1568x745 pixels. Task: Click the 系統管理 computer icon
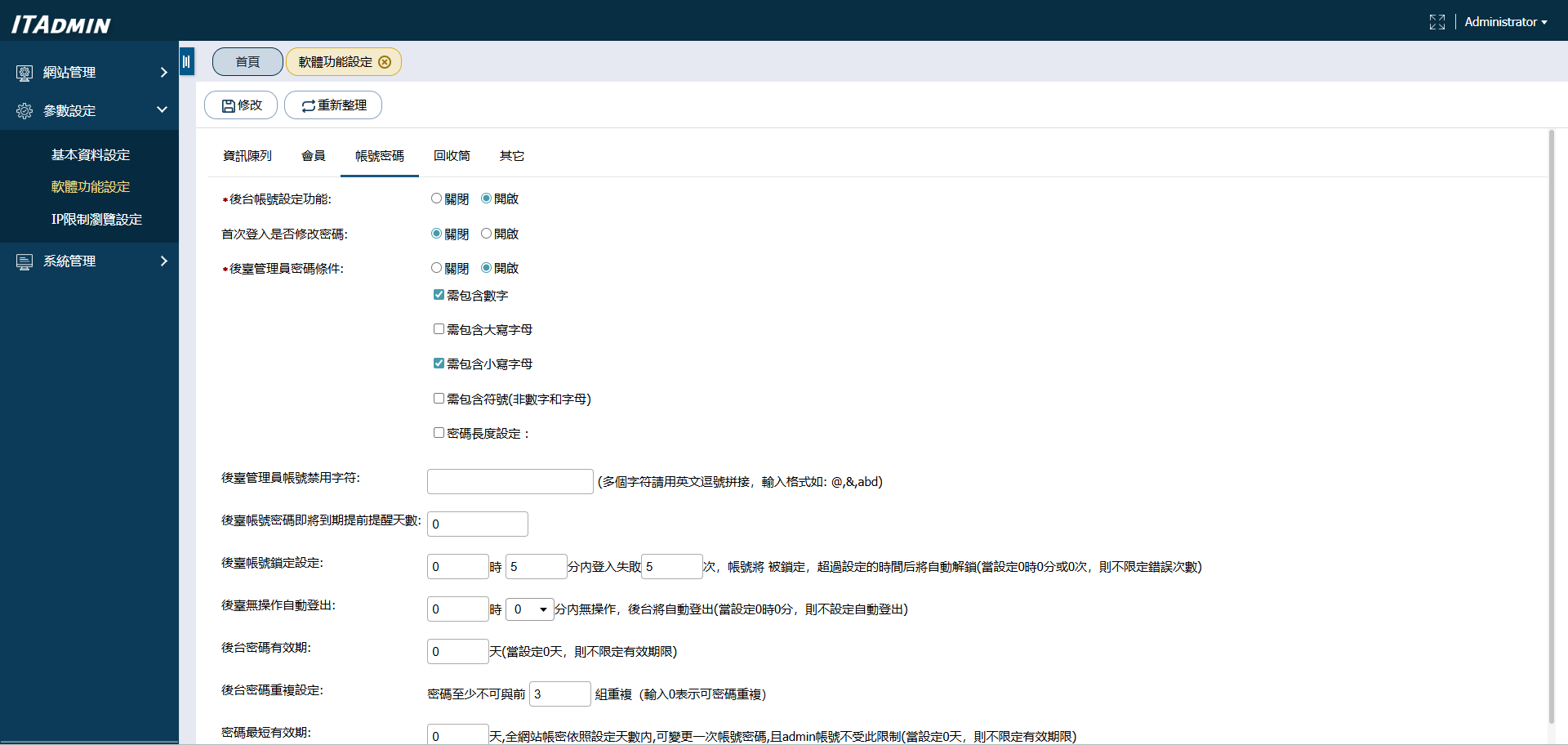[x=24, y=261]
